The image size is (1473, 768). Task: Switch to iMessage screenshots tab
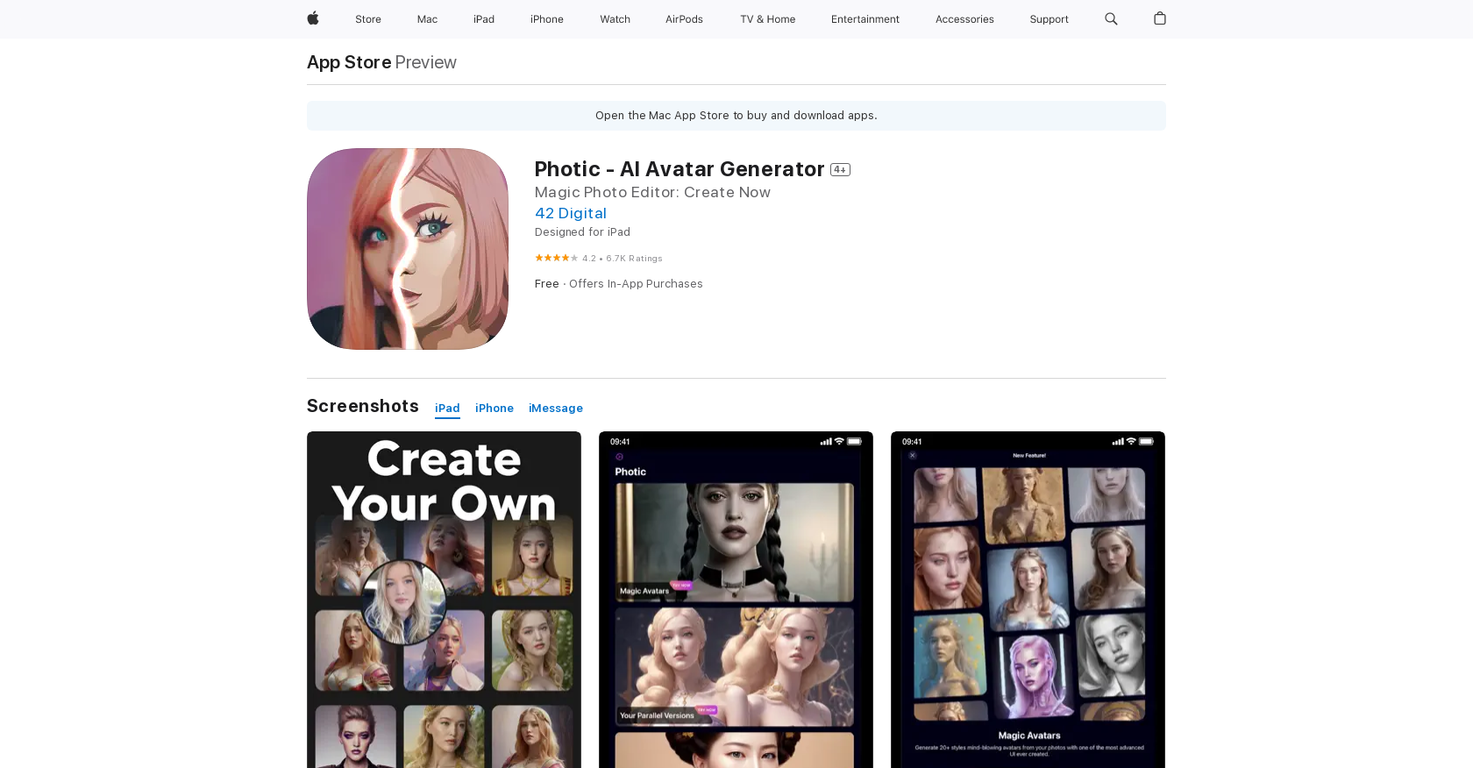[x=556, y=408]
